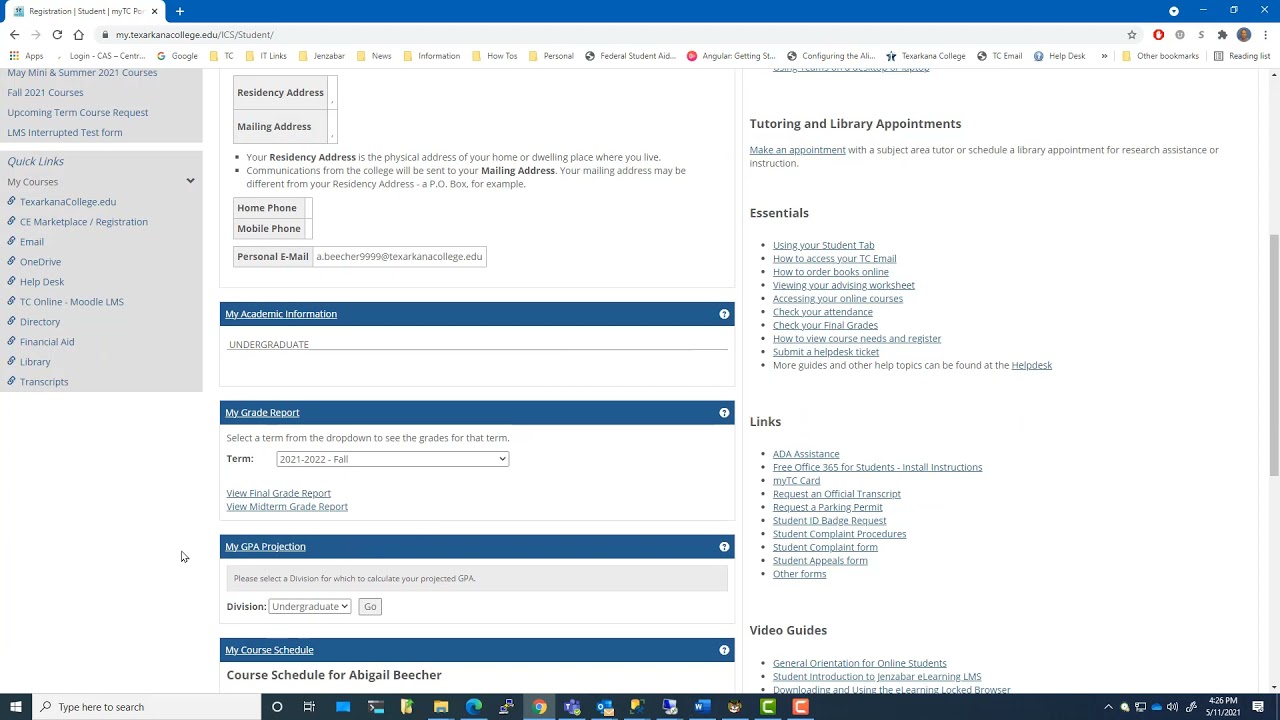Open the Personal bookmarks folder
The image size is (1280, 720).
coord(551,56)
